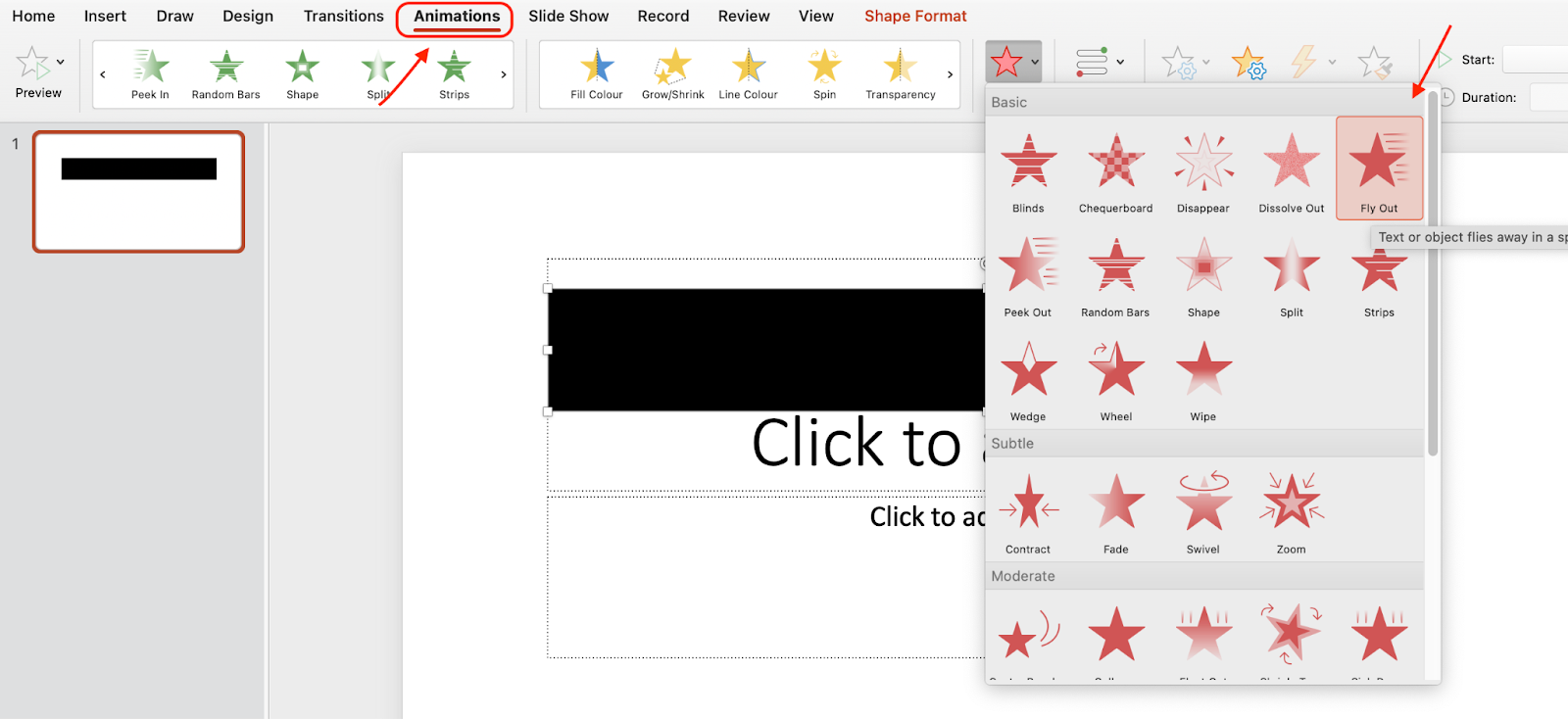Apply the Grow/Shrink emphasis effect
Image resolution: width=1568 pixels, height=719 pixels.
pos(673,74)
